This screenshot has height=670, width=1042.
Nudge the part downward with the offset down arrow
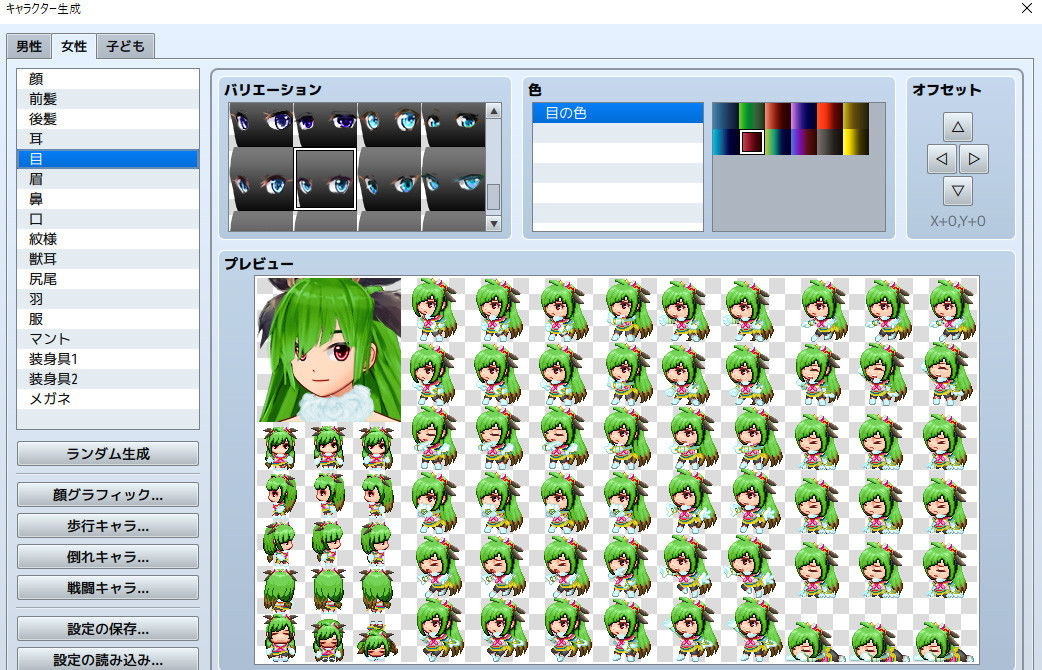coord(957,190)
